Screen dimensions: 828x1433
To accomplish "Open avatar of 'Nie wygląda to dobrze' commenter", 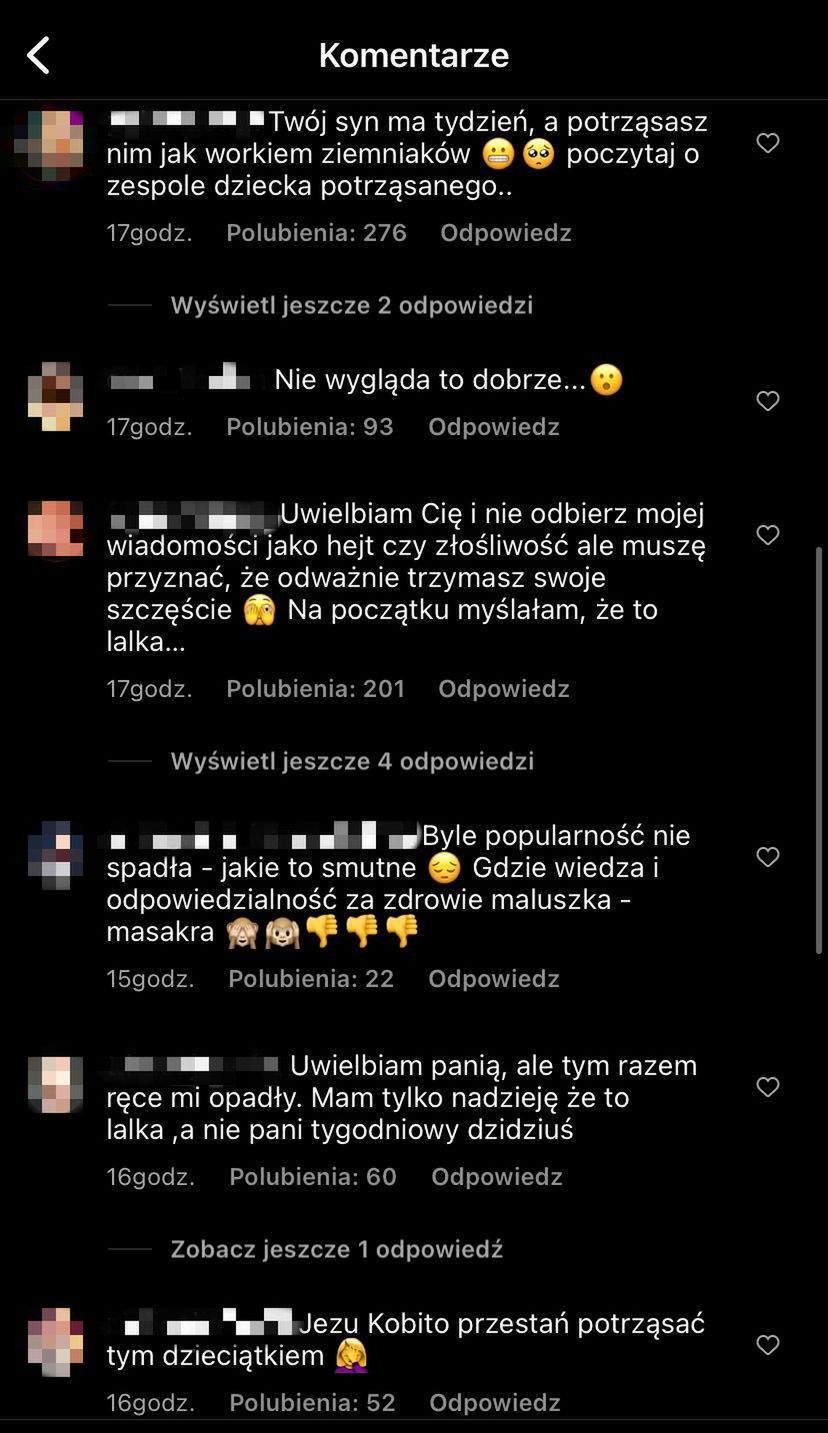I will point(55,397).
